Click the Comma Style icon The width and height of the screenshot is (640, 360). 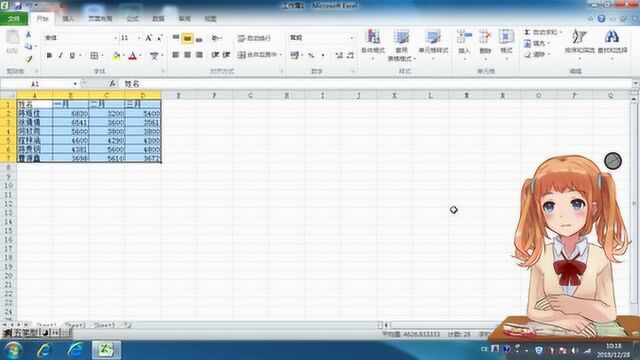click(323, 55)
